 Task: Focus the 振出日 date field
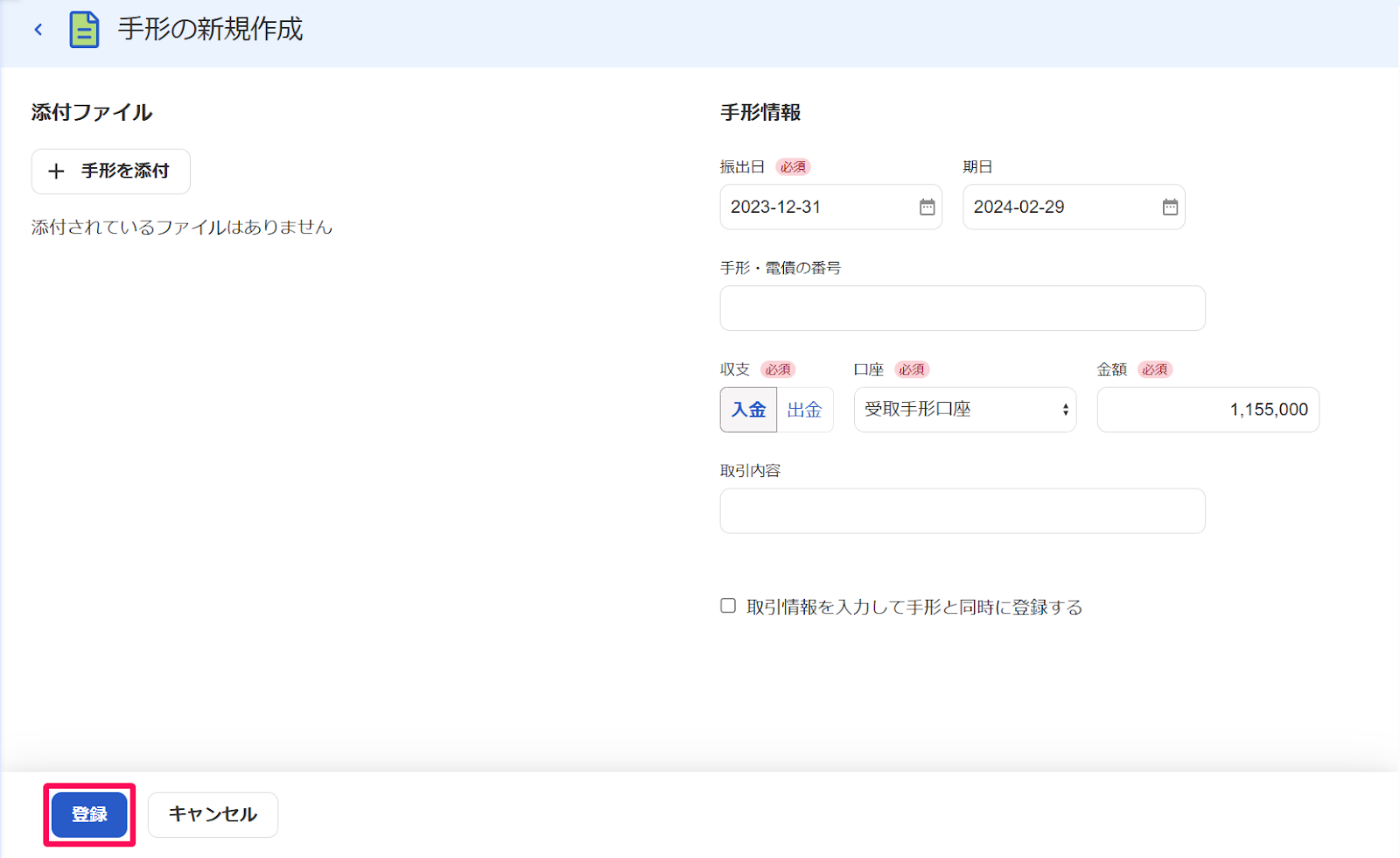click(830, 207)
